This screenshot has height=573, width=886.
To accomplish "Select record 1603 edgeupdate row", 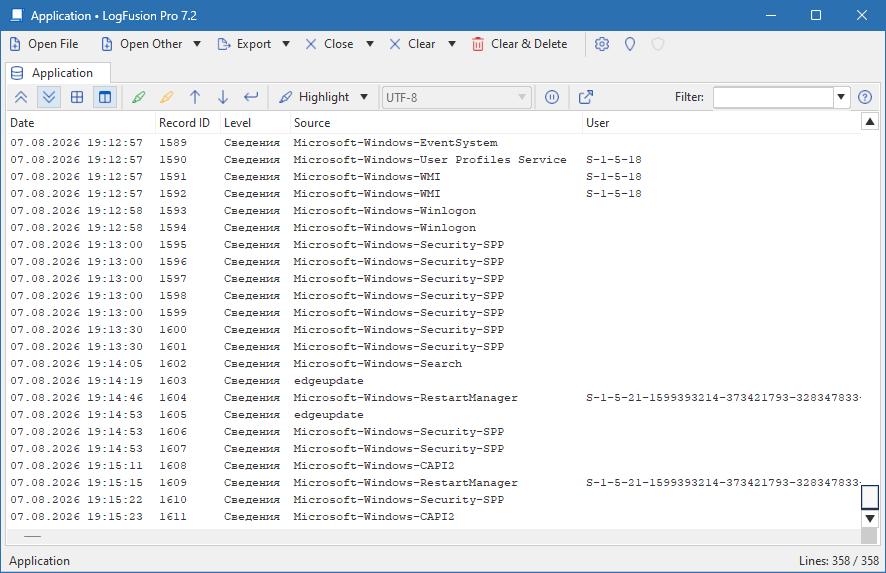I will click(x=433, y=381).
